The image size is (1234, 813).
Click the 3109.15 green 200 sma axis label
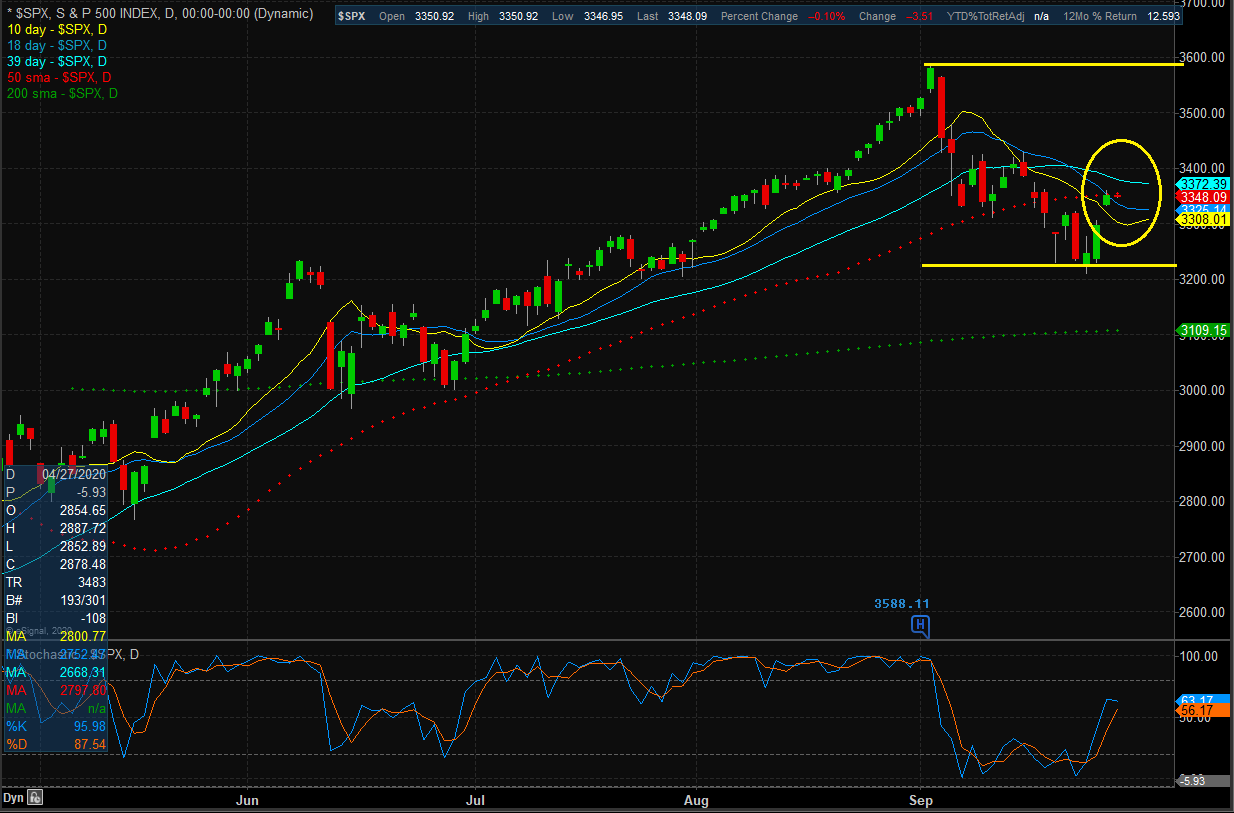click(x=1203, y=330)
